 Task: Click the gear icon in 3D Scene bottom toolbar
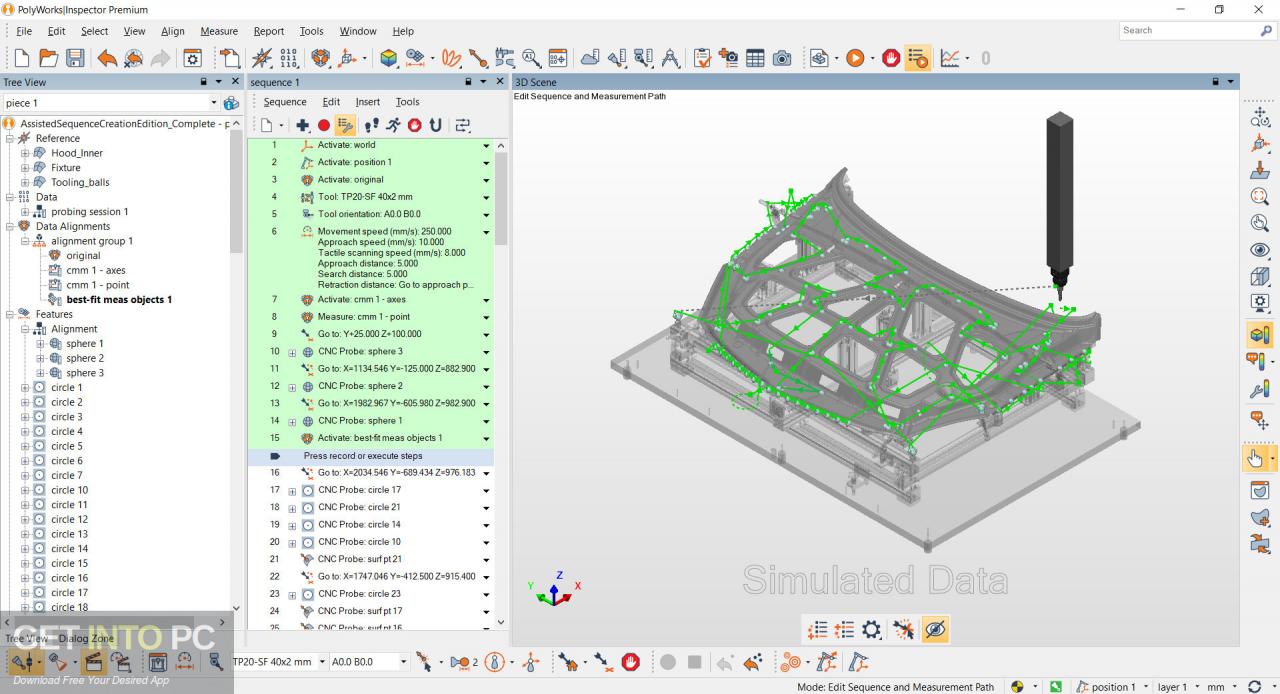[872, 629]
